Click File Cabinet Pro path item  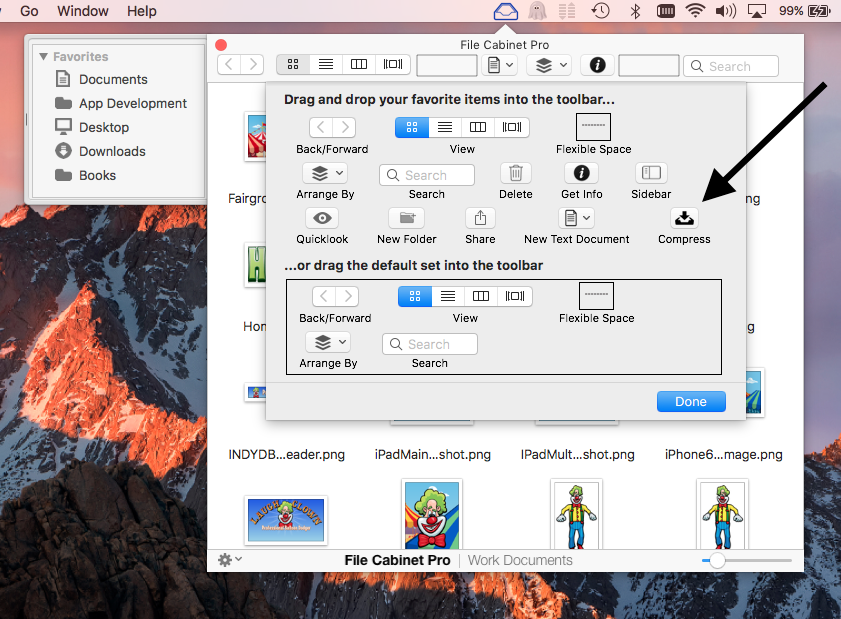pyautogui.click(x=397, y=560)
